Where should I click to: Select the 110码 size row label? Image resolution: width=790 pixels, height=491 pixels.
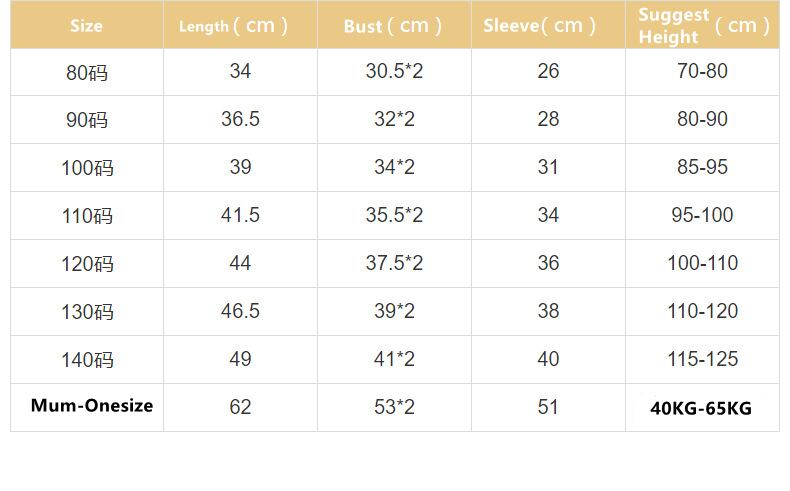coord(87,216)
